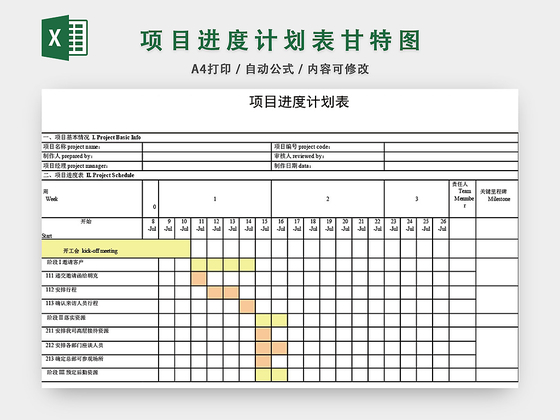560x420 pixels.
Task: Click the empty field beside project manager
Action: pyautogui.click(x=207, y=166)
